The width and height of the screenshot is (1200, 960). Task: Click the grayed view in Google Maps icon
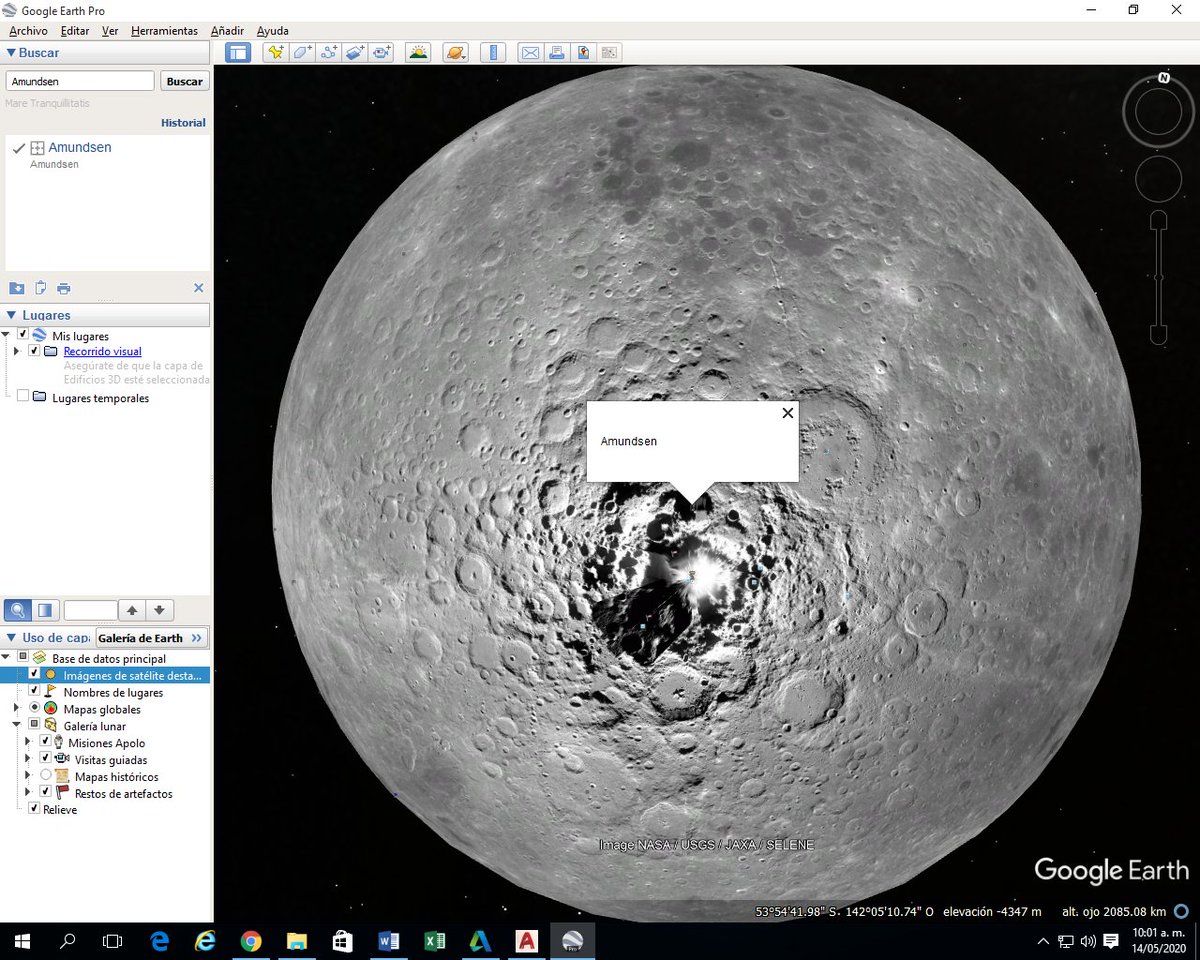609,53
